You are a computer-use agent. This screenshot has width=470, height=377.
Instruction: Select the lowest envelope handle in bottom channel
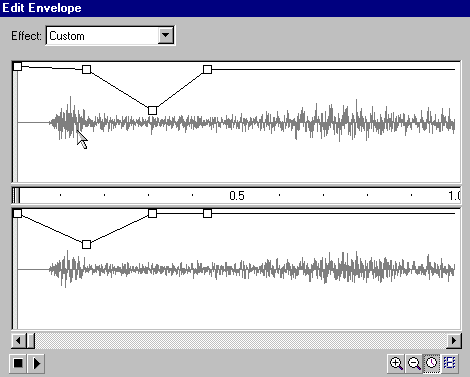86,244
